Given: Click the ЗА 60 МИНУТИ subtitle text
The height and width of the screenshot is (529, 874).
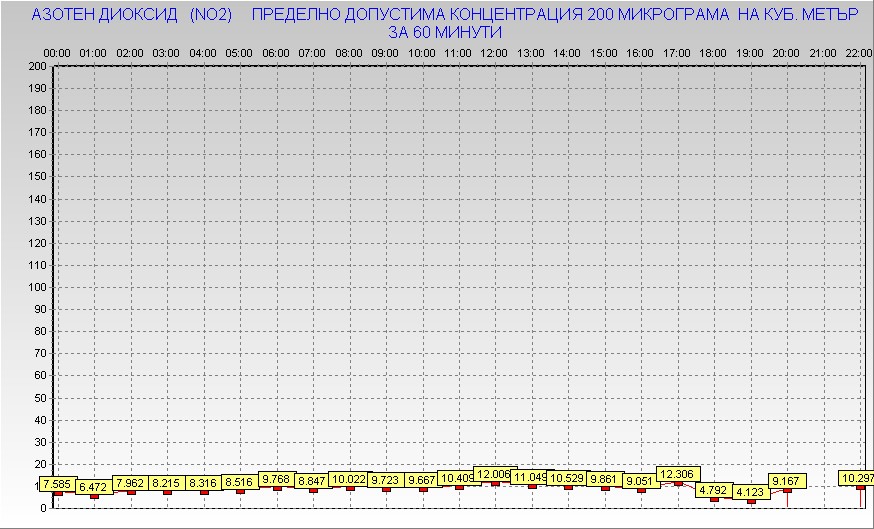Looking at the screenshot, I should tap(445, 32).
